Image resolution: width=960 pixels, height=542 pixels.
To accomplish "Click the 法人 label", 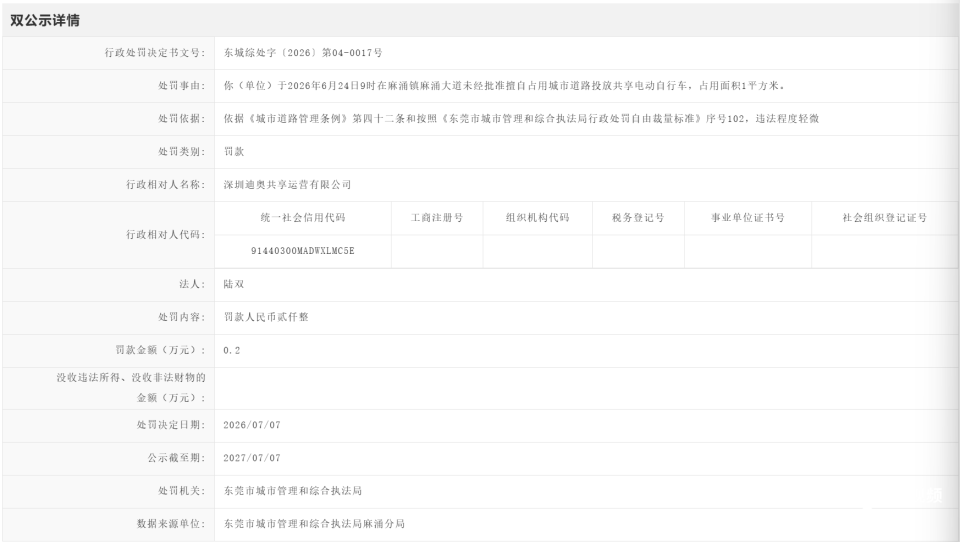I will (192, 284).
